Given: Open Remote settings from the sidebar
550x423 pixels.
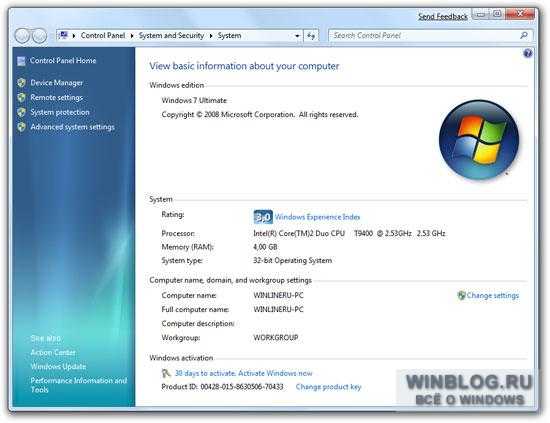Looking at the screenshot, I should 56,98.
